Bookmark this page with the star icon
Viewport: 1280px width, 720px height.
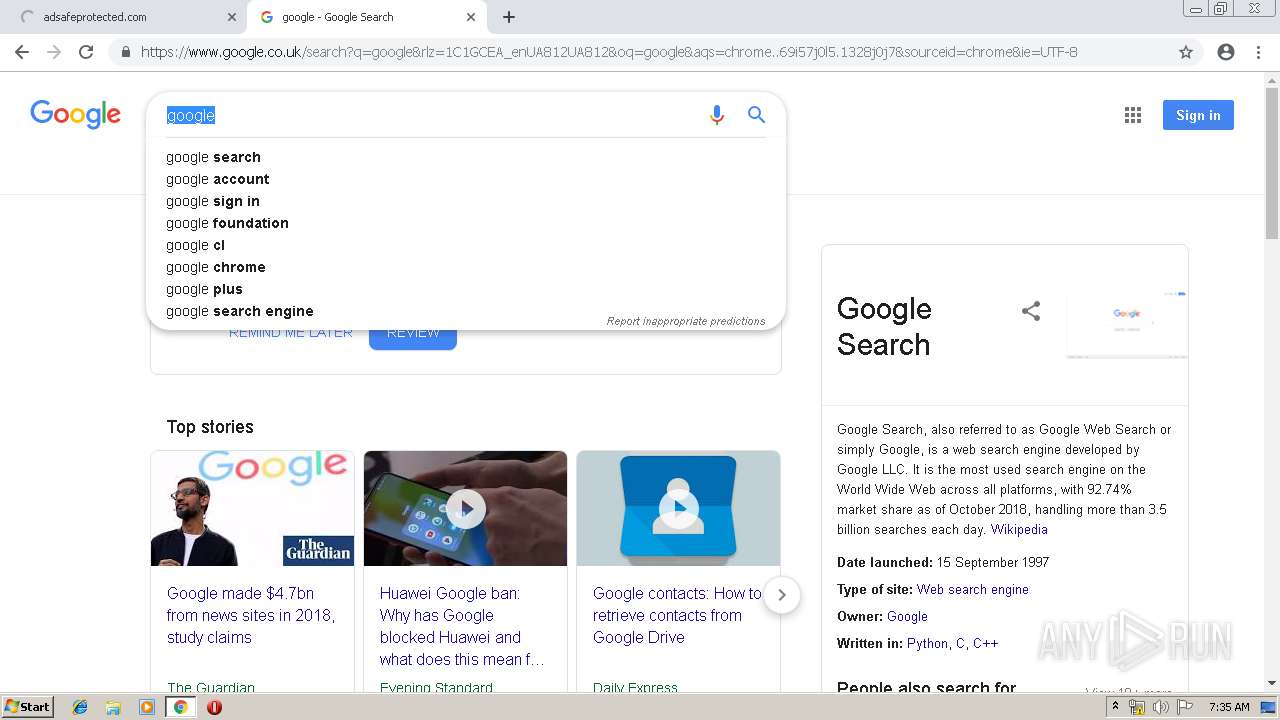coord(1186,52)
